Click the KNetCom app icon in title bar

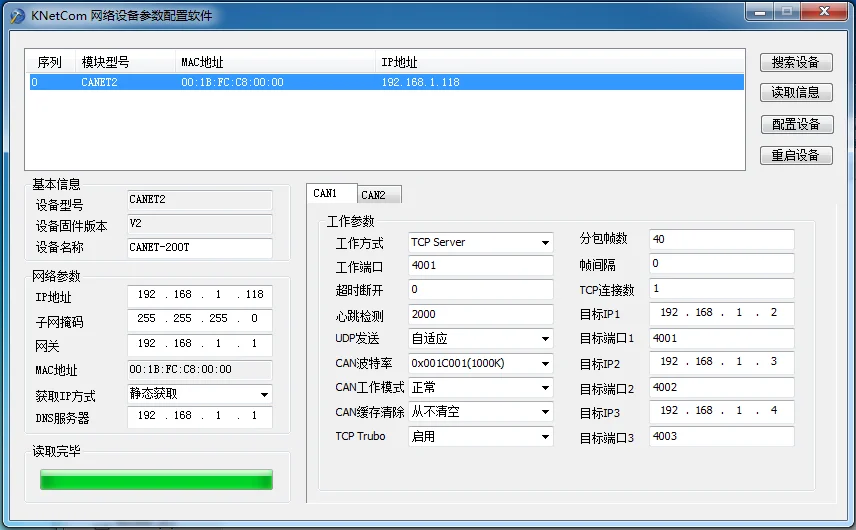pos(17,16)
